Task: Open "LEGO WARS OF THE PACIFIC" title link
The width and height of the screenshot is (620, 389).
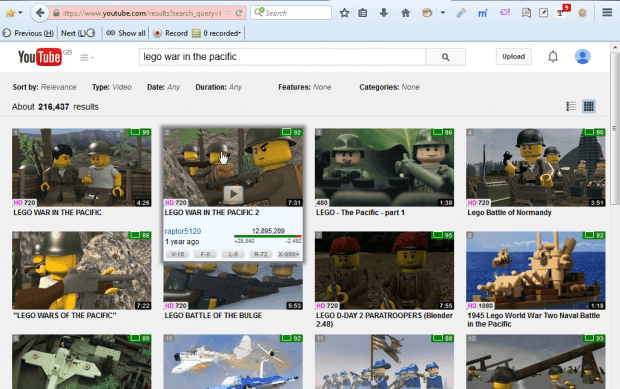Action: (65, 315)
